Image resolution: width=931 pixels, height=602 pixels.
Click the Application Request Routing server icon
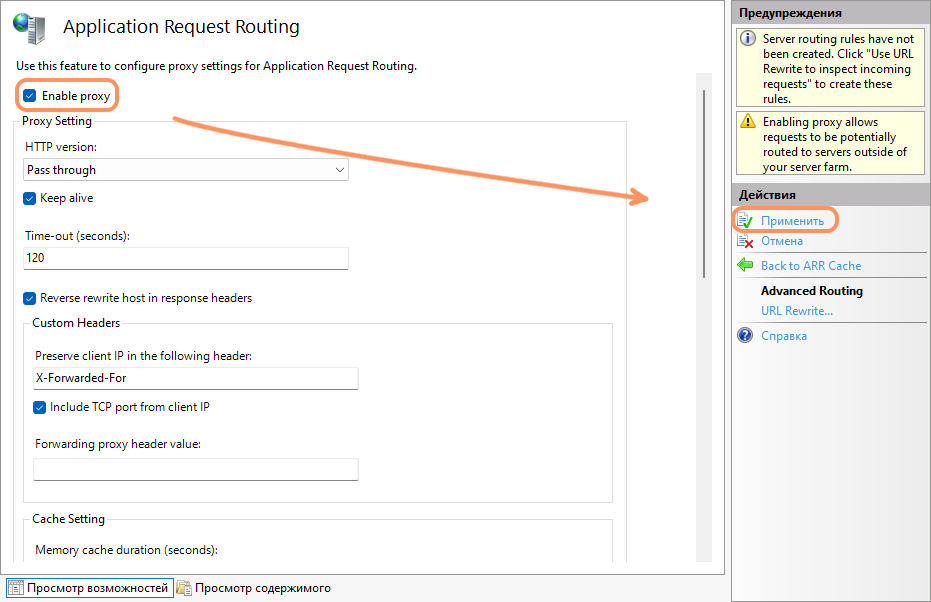click(x=30, y=29)
